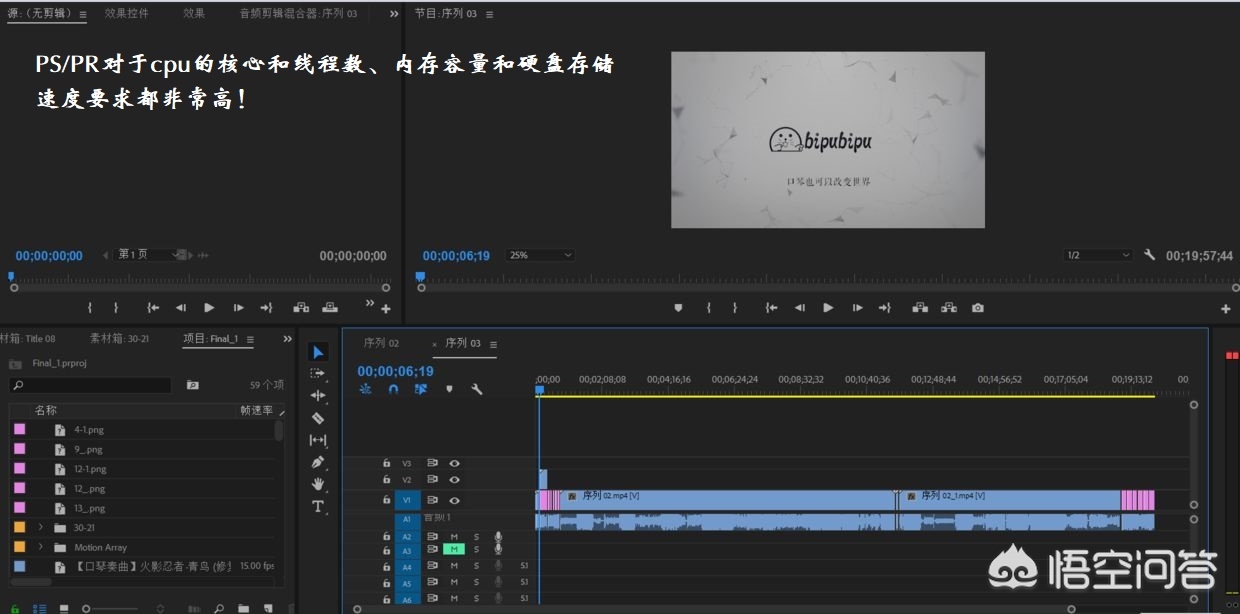The height and width of the screenshot is (614, 1240).
Task: Click in the Project panel search field
Action: click(x=90, y=385)
